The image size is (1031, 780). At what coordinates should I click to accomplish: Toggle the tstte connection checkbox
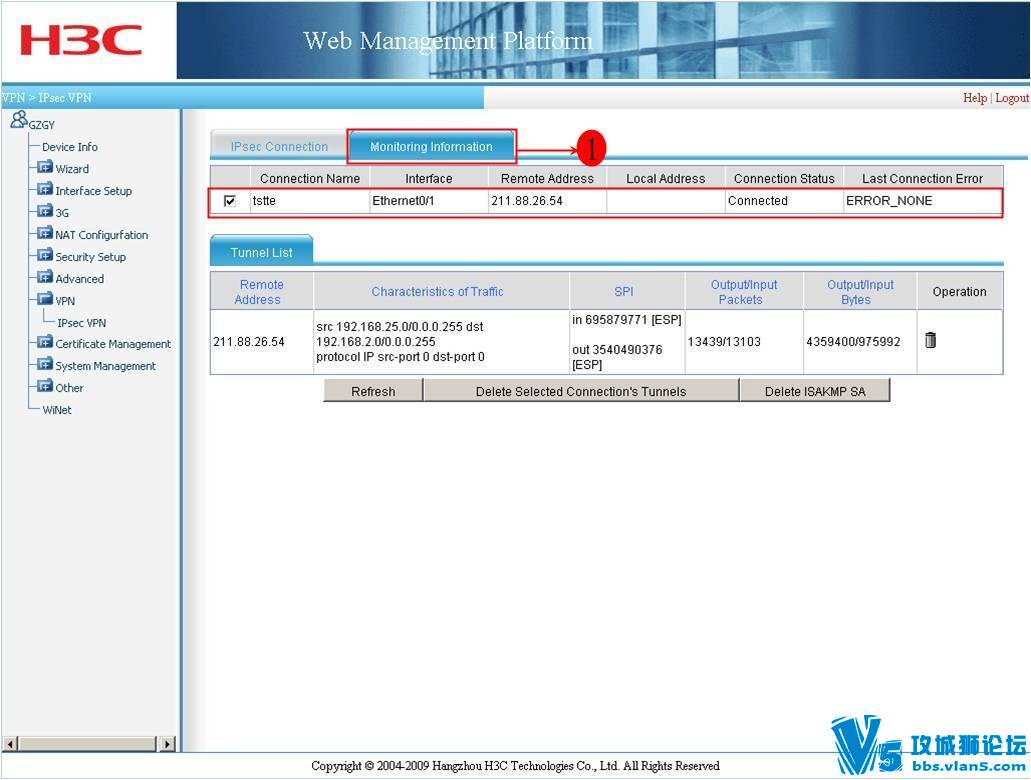229,201
